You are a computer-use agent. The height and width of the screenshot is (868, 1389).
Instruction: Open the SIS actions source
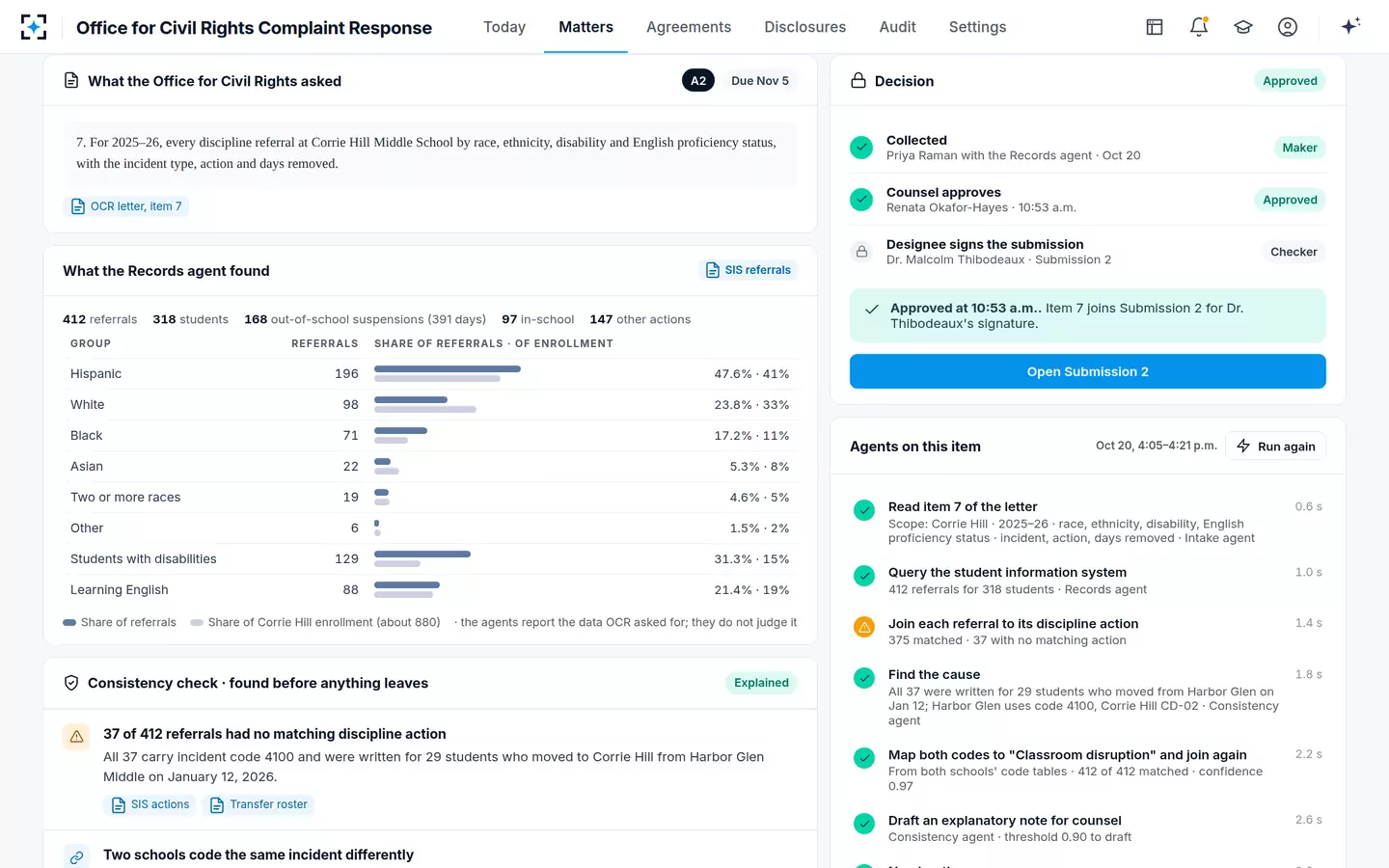pos(150,804)
